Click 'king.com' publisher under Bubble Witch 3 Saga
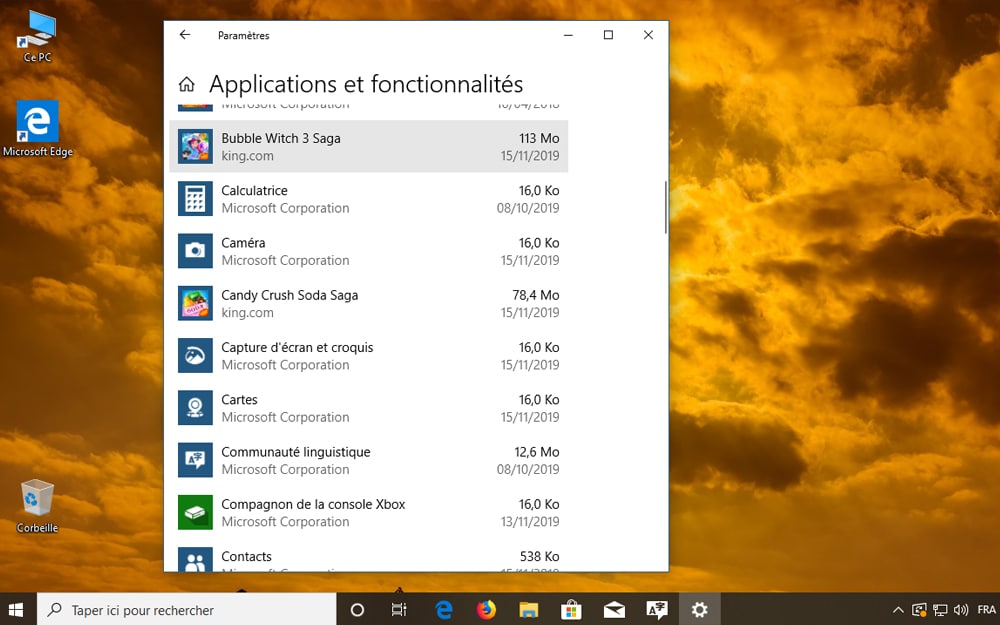Screen dimensions: 1000x625 click(247, 156)
